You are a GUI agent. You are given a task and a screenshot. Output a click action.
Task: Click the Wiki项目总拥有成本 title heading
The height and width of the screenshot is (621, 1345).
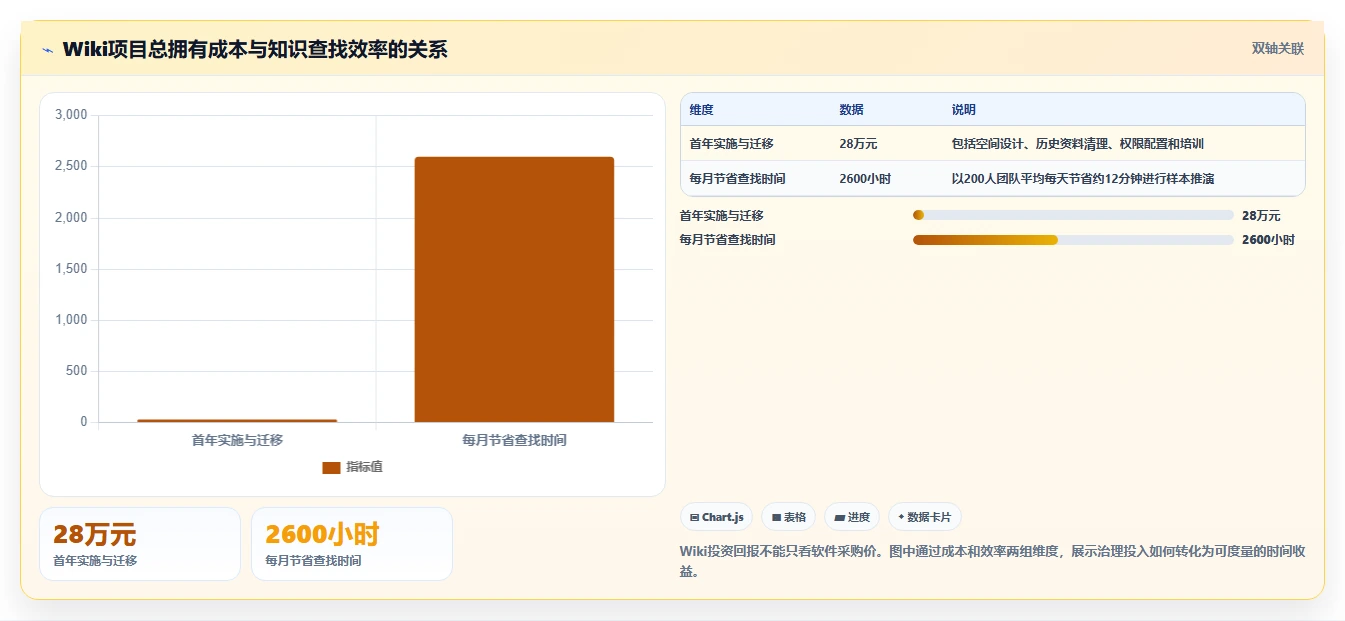(255, 49)
